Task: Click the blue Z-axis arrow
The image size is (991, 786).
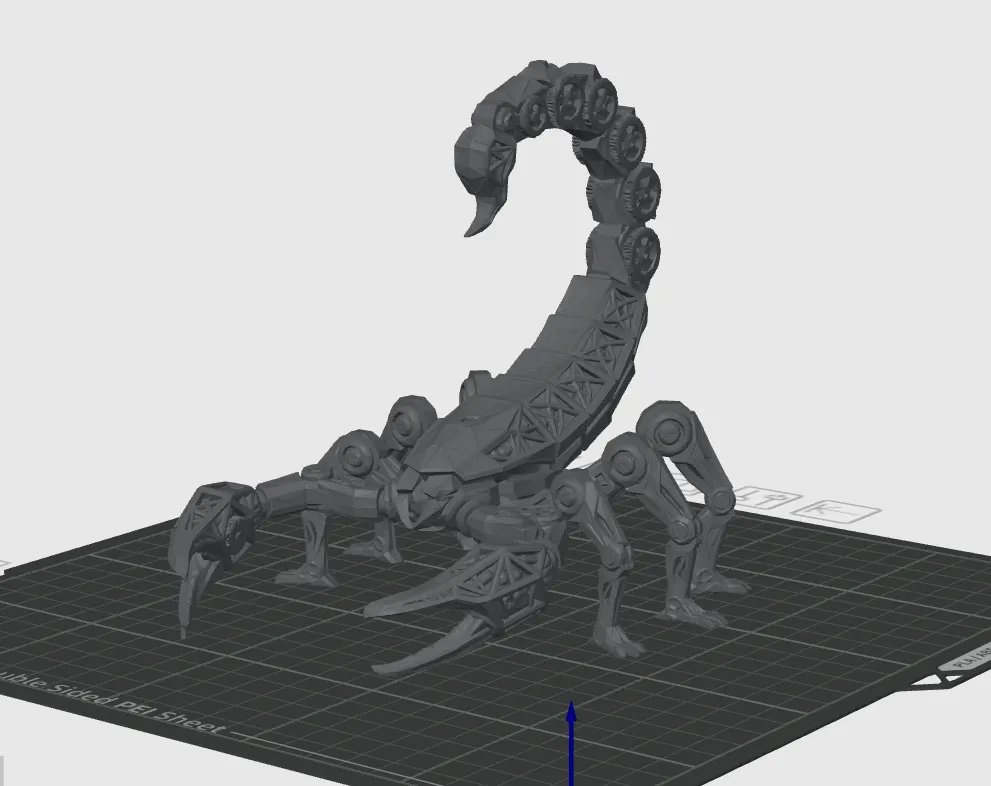Action: tap(571, 742)
